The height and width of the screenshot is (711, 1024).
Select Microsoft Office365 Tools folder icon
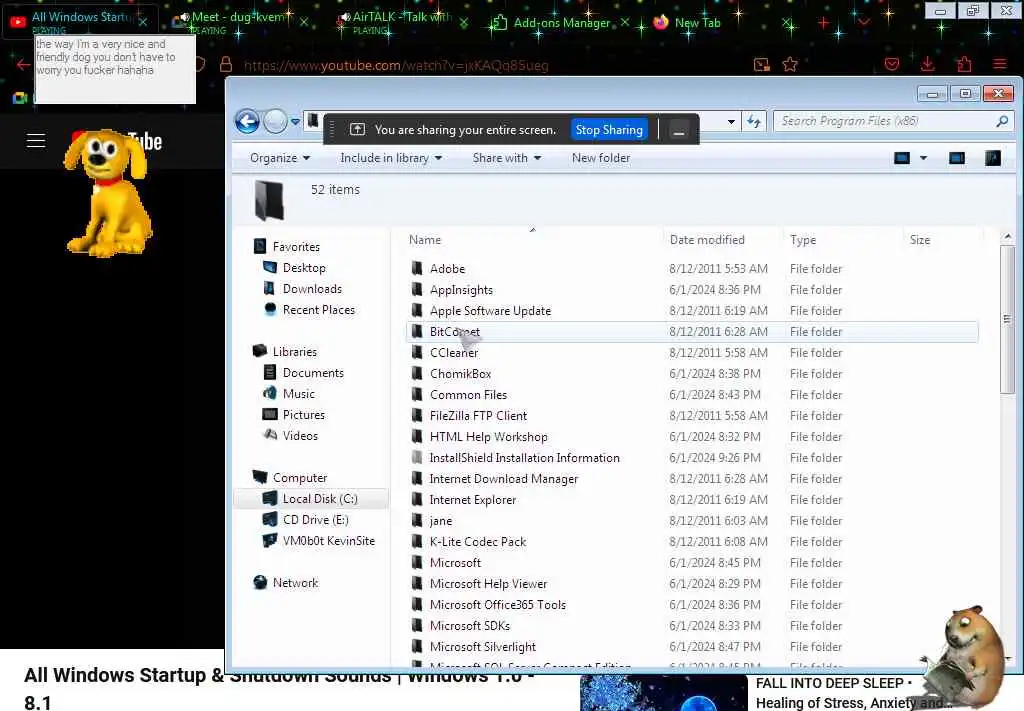coord(417,605)
